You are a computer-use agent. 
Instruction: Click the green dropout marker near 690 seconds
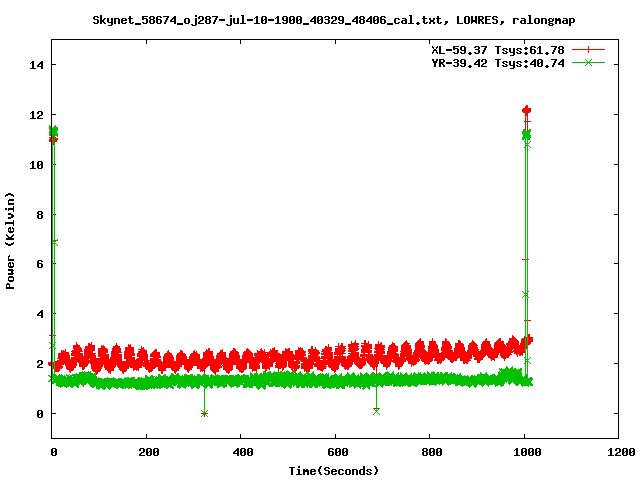pos(376,411)
